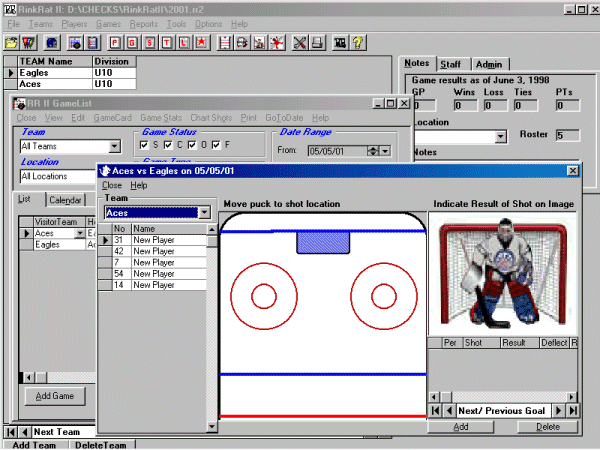Click the red star toolbar icon
600x450 pixels.
point(201,43)
